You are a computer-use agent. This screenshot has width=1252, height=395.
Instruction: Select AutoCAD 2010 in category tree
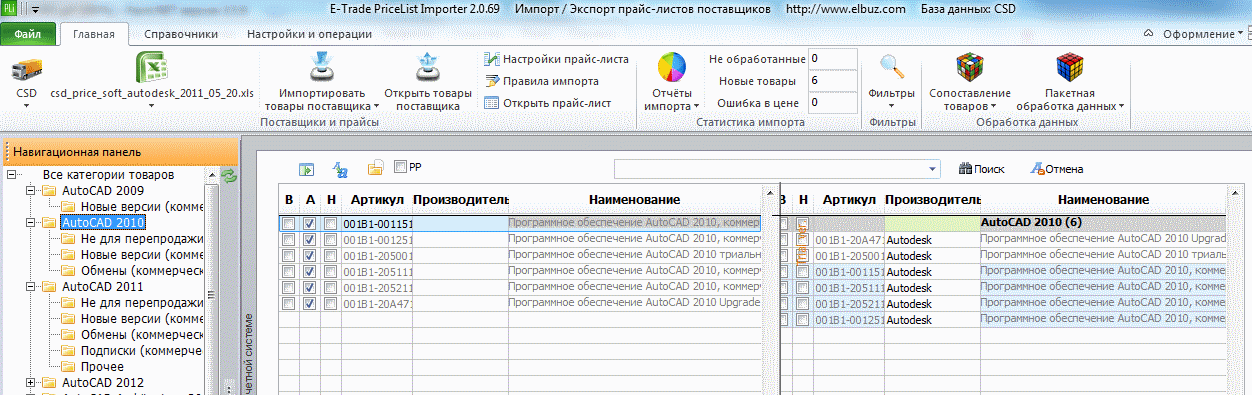pyautogui.click(x=103, y=222)
